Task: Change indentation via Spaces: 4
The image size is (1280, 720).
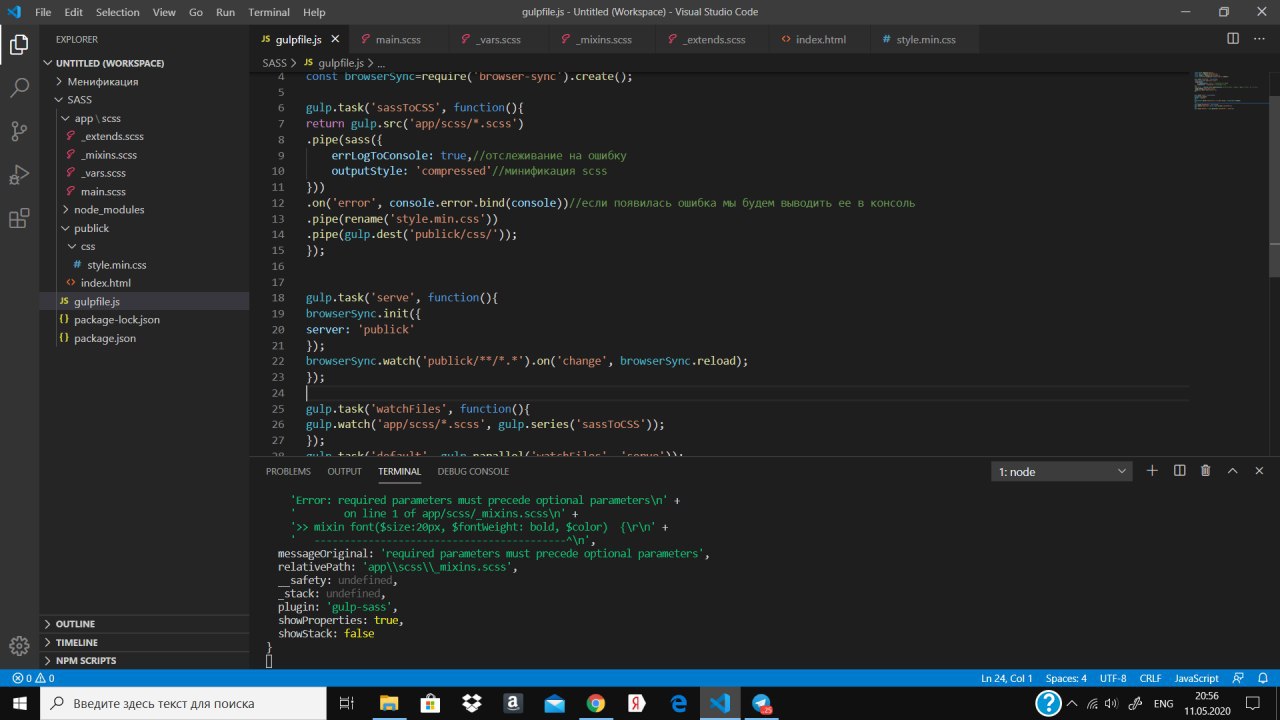Action: tap(1066, 678)
